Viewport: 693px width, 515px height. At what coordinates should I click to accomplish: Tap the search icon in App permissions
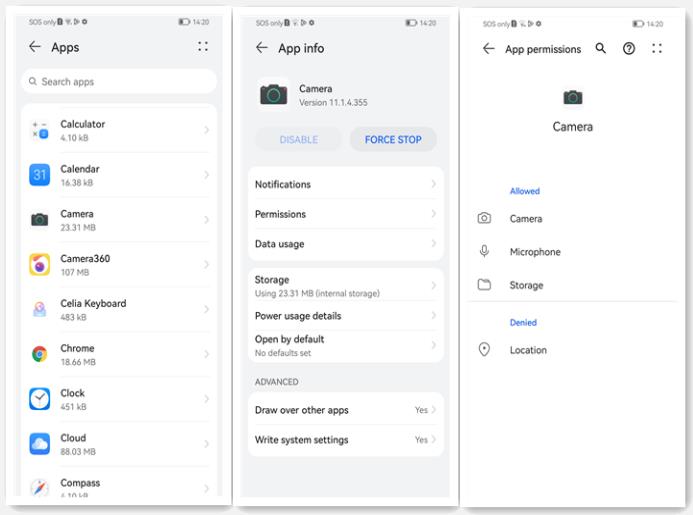pyautogui.click(x=601, y=48)
